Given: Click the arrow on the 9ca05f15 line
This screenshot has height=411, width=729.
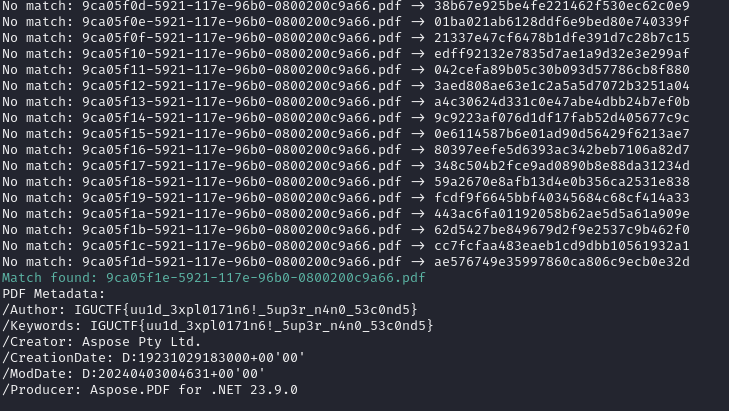Looking at the screenshot, I should tap(418, 134).
